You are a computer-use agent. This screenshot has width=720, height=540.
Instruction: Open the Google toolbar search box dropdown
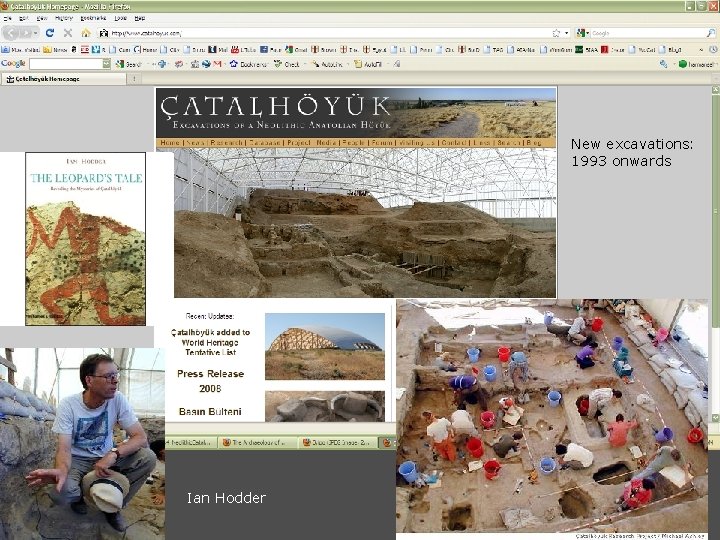(x=107, y=64)
